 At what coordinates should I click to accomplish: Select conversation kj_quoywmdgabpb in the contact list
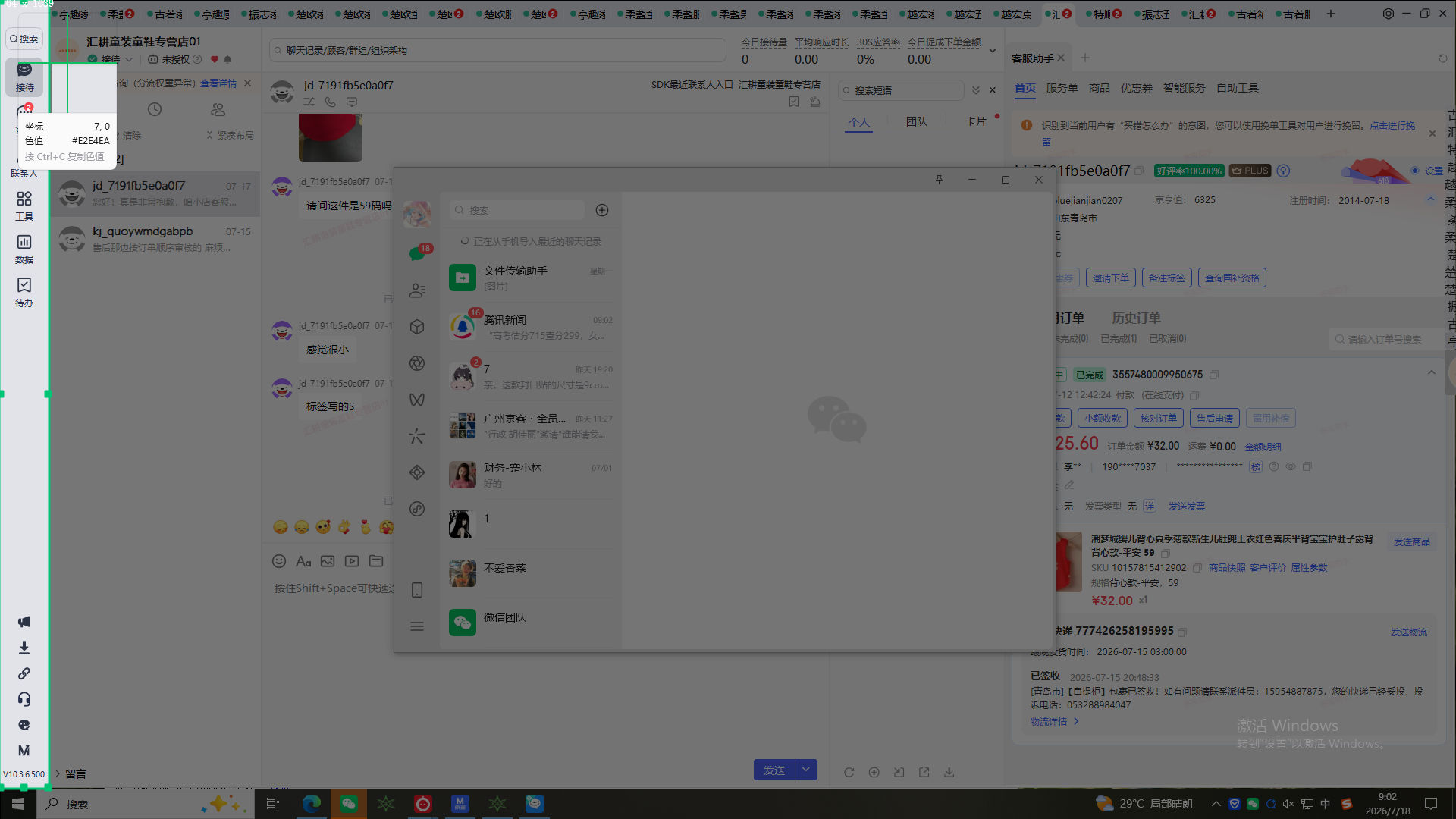pos(156,239)
